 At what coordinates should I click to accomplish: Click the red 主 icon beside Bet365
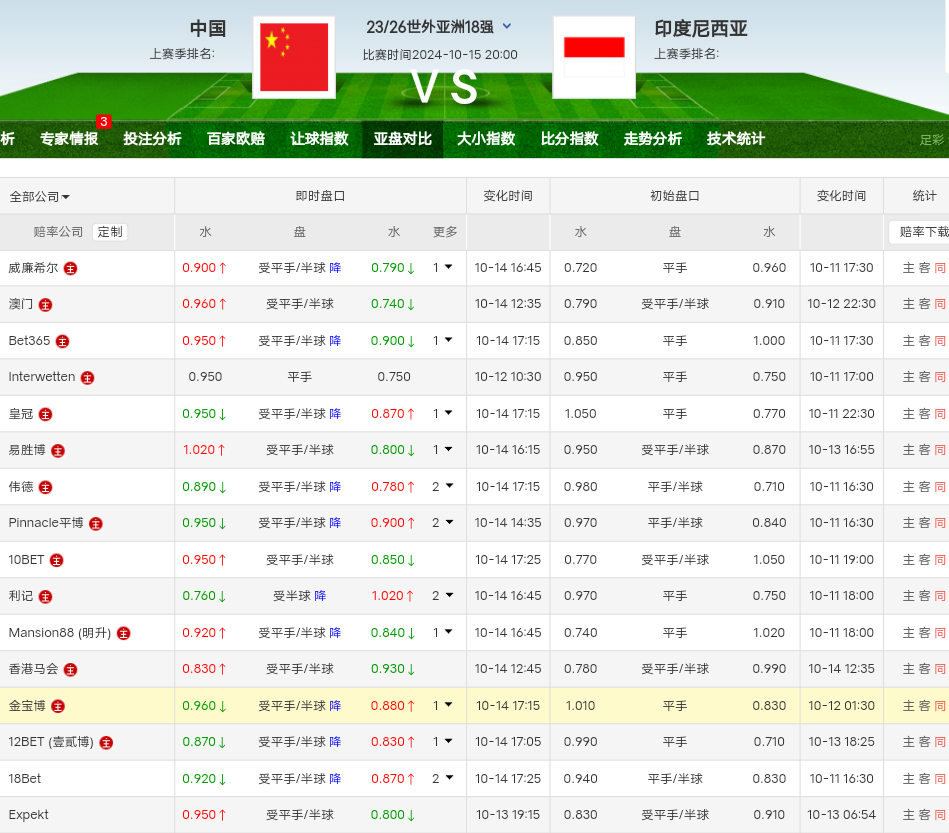pyautogui.click(x=62, y=341)
